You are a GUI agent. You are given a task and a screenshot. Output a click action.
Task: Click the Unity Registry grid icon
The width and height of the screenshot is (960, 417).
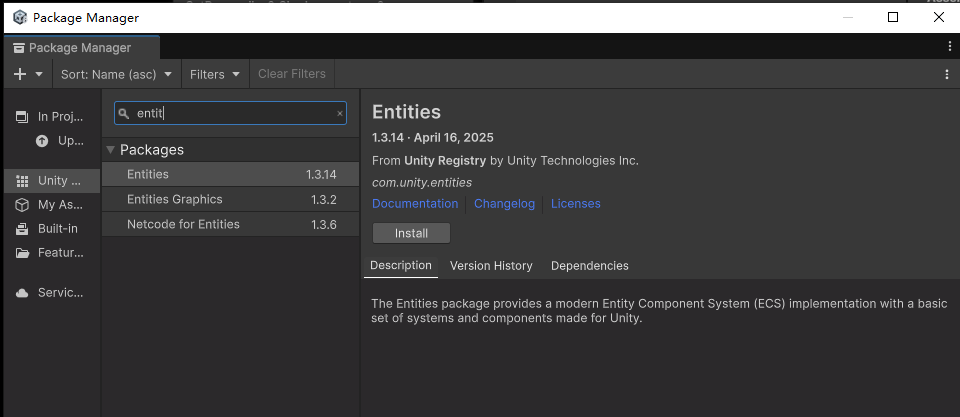coord(22,181)
